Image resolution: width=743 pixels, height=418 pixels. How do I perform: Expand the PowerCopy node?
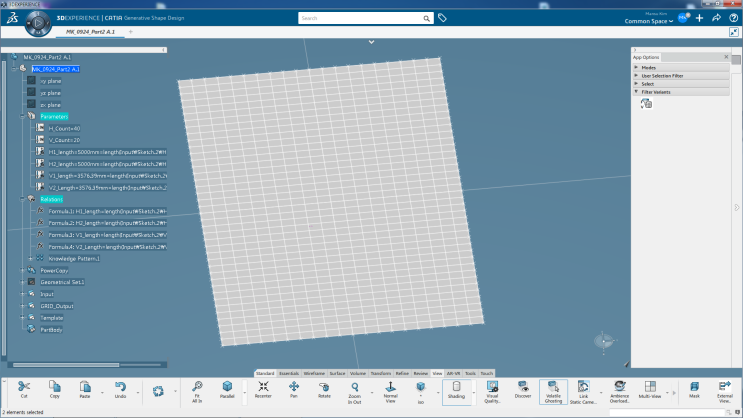pos(22,271)
